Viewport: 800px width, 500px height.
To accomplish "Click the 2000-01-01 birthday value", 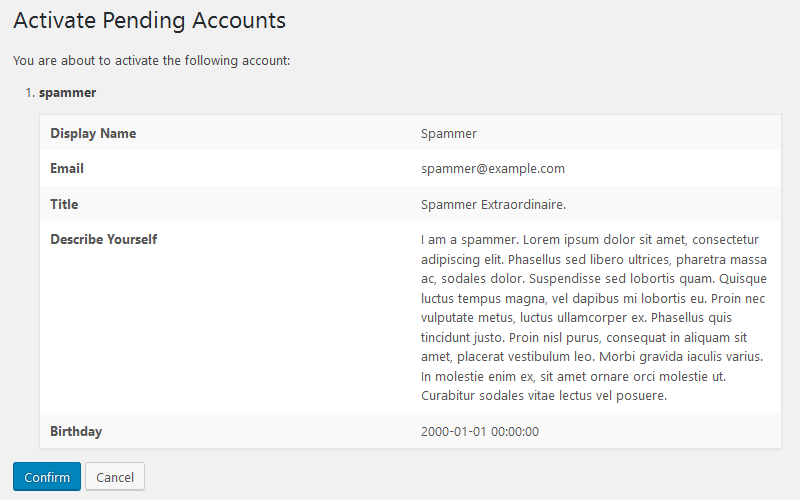I will pos(480,432).
